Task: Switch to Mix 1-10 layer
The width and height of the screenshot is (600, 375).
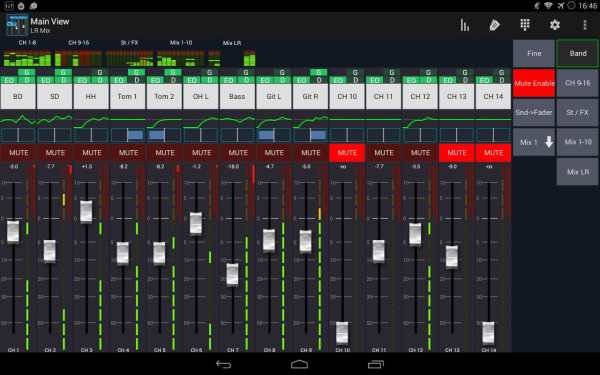Action: (577, 142)
